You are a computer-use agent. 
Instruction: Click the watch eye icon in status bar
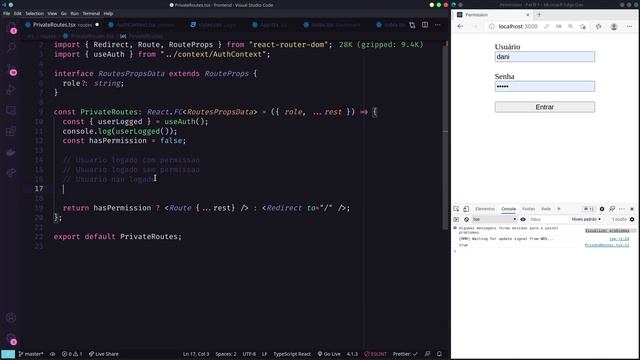pyautogui.click(x=53, y=354)
